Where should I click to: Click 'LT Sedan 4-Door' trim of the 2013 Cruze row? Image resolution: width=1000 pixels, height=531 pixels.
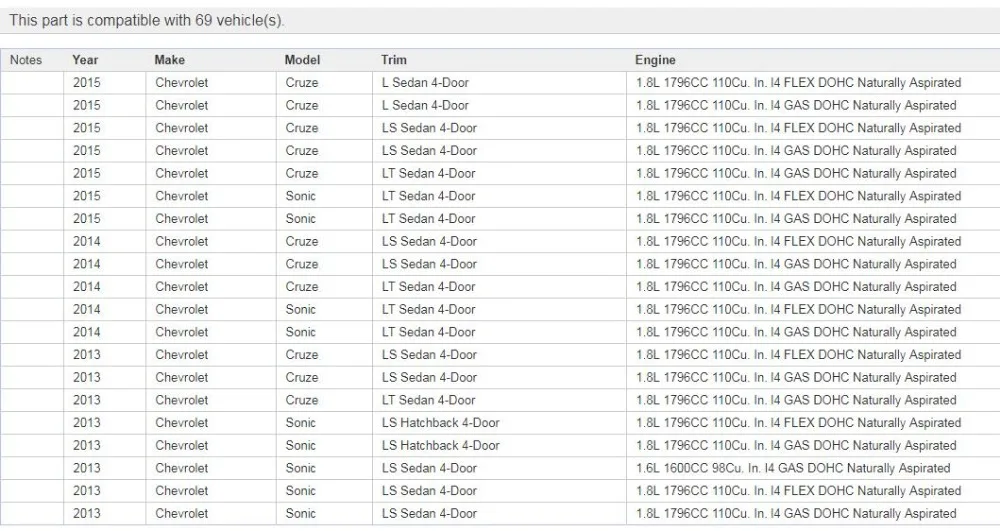(x=429, y=400)
